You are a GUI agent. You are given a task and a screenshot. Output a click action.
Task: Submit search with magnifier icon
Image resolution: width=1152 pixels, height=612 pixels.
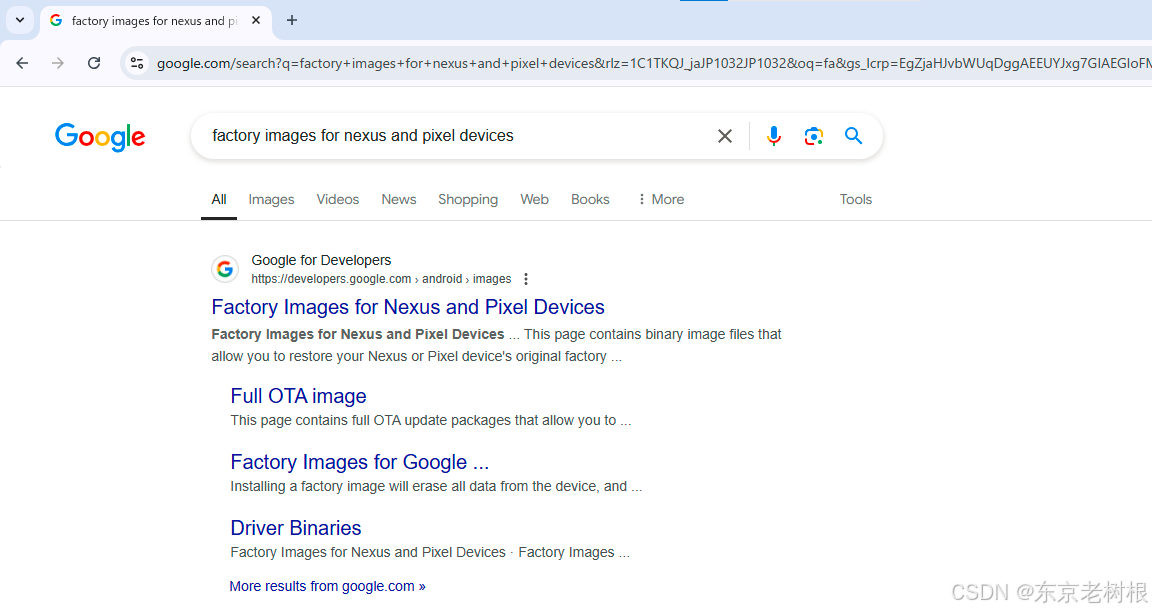point(853,136)
